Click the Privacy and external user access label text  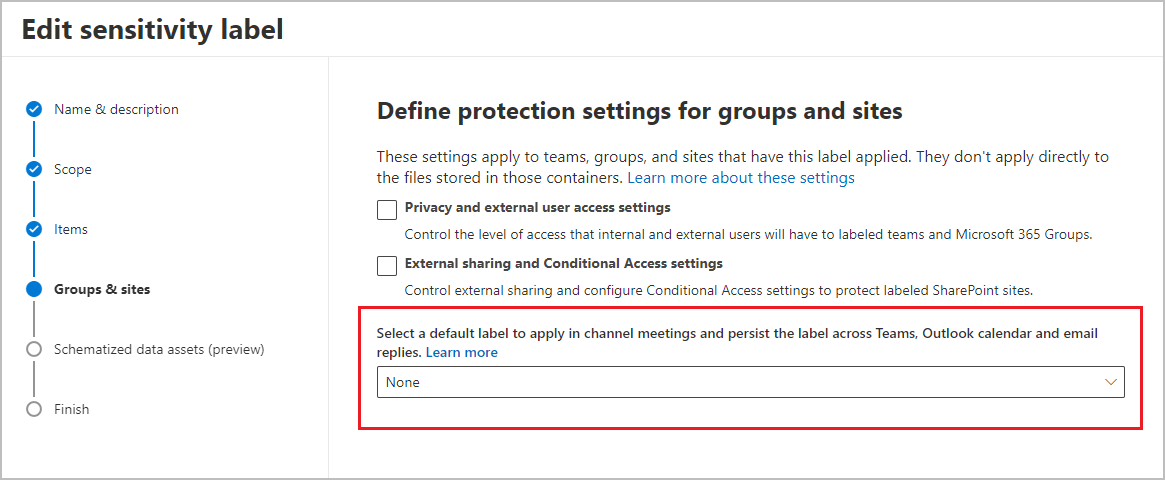[x=537, y=208]
